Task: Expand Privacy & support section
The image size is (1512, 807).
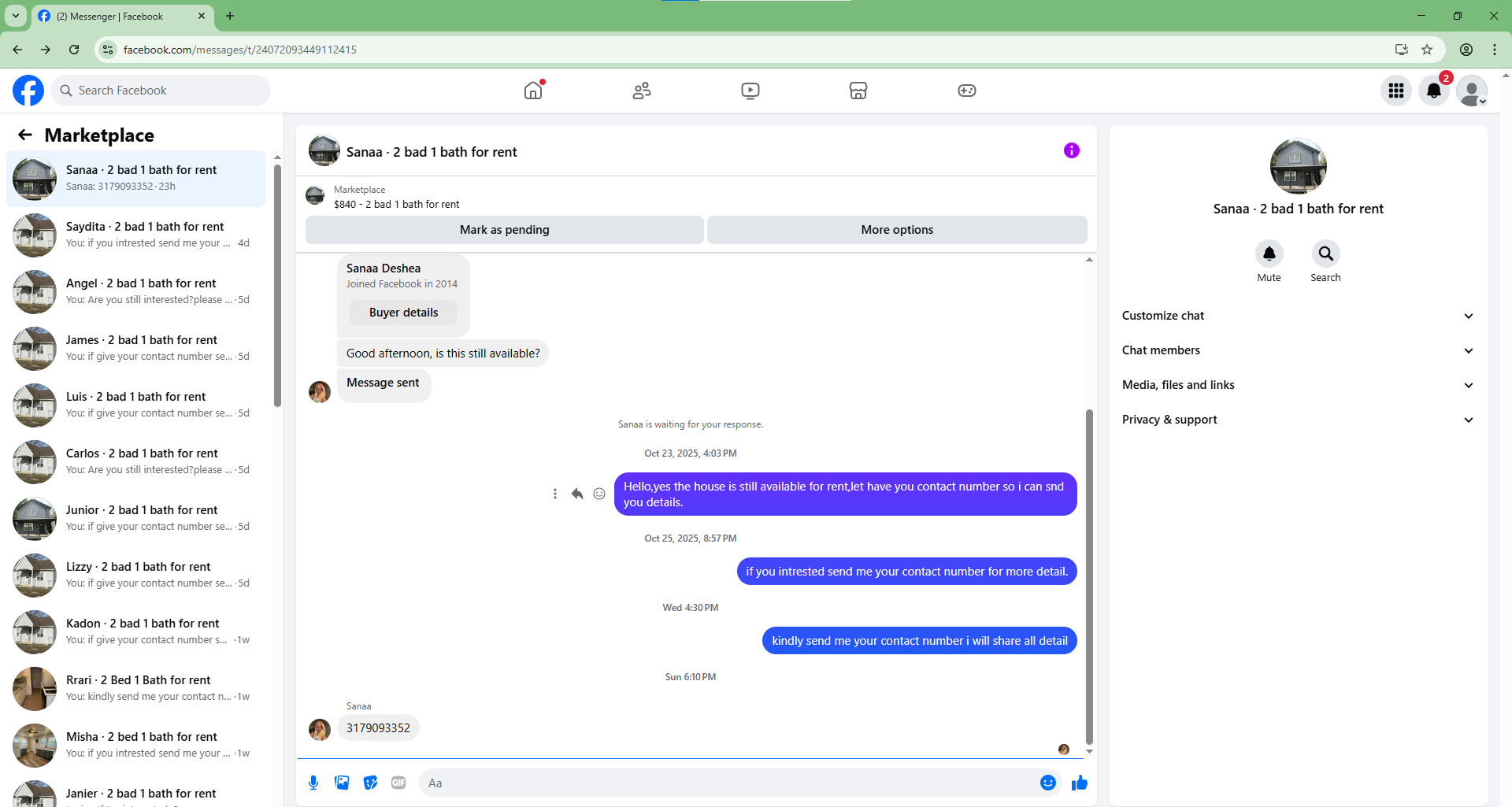Action: pyautogui.click(x=1298, y=420)
